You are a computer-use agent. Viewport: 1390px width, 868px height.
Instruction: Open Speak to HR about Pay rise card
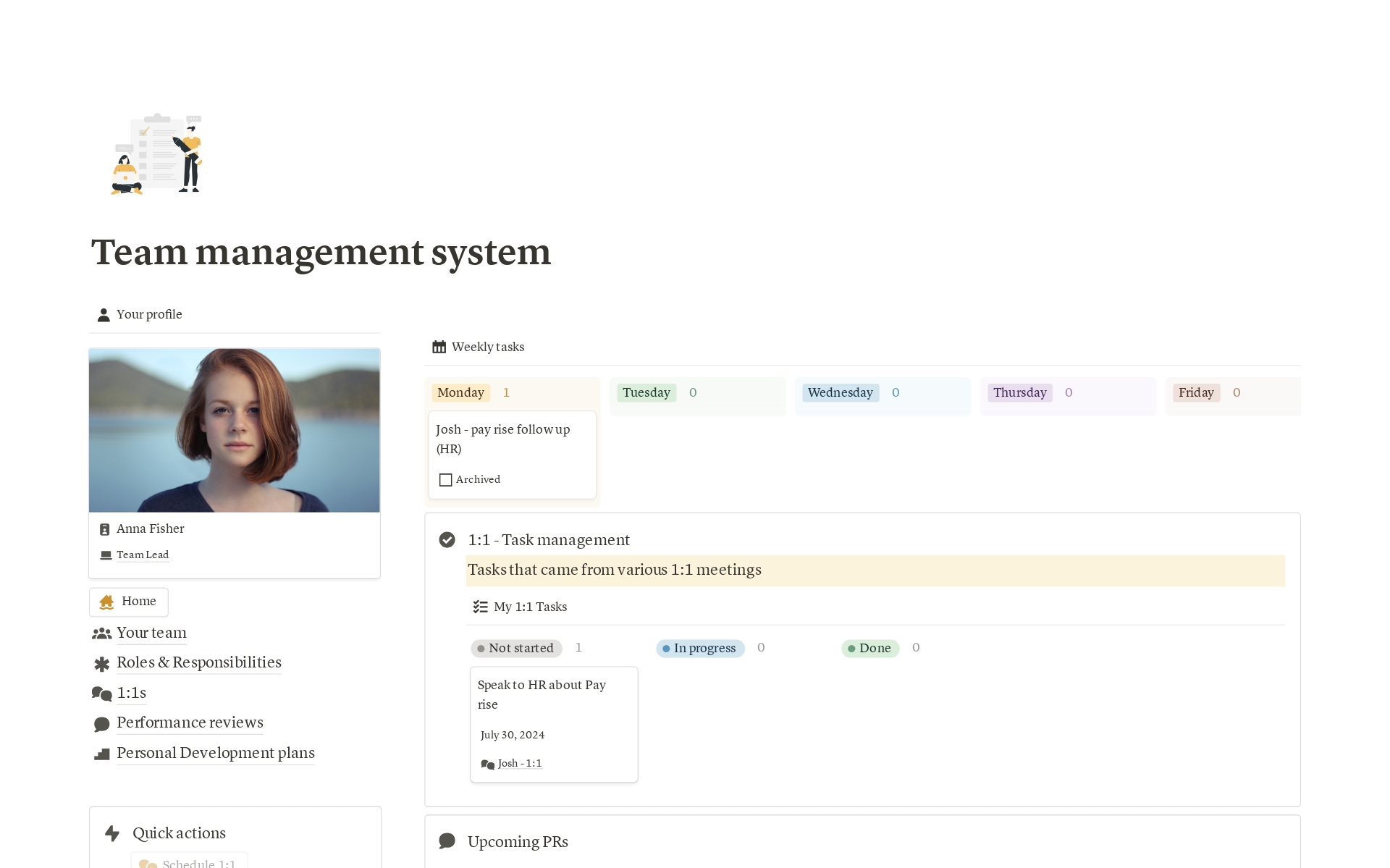pos(542,694)
